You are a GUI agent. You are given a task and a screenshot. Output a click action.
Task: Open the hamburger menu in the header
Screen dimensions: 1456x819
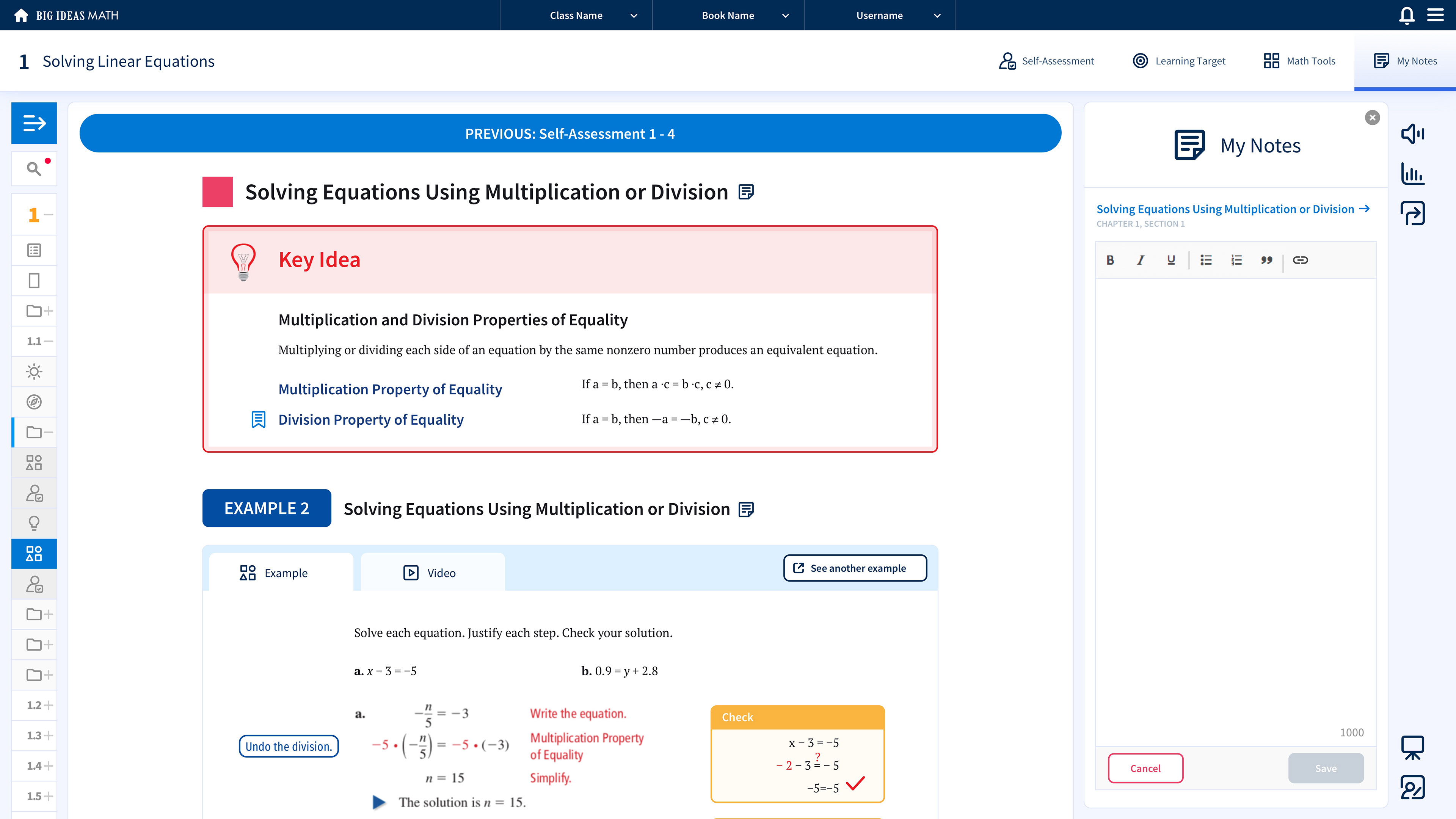(x=1436, y=15)
